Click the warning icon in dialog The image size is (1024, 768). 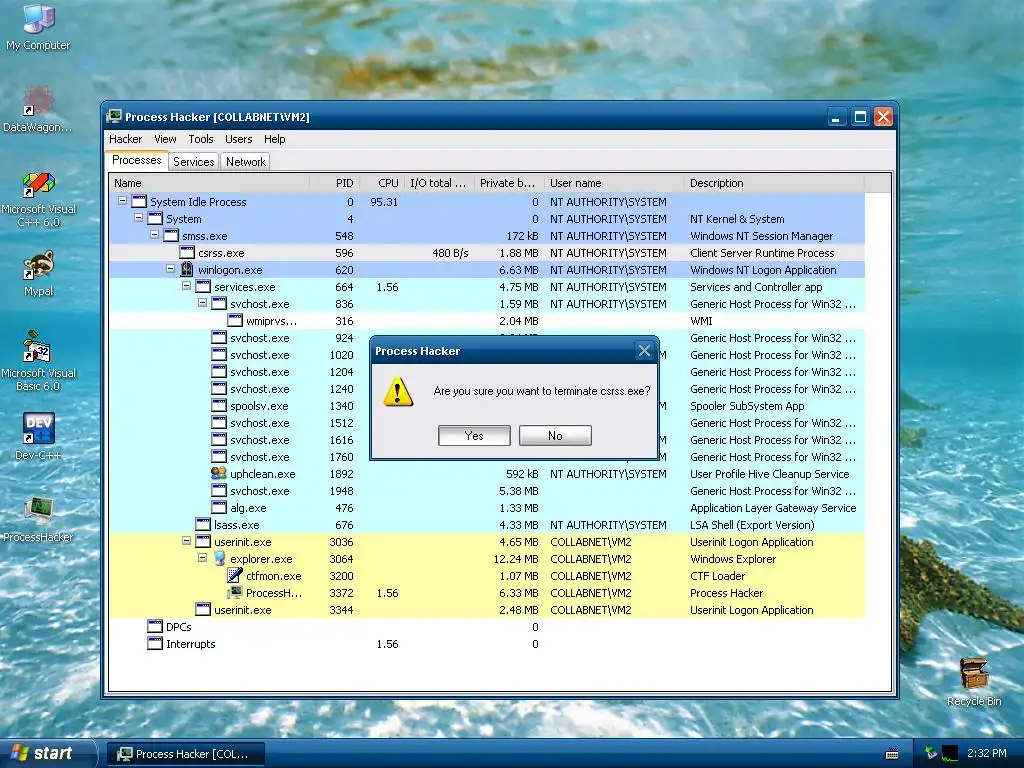[398, 392]
